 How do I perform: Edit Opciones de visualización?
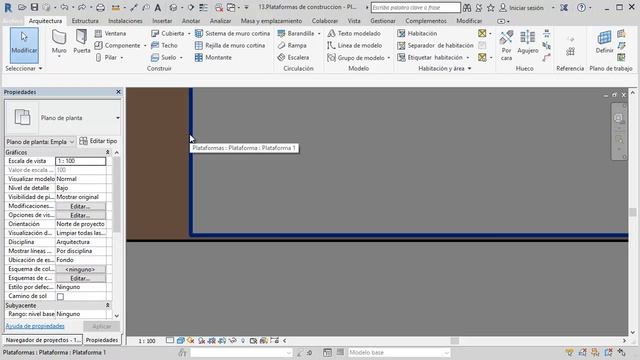click(80, 215)
